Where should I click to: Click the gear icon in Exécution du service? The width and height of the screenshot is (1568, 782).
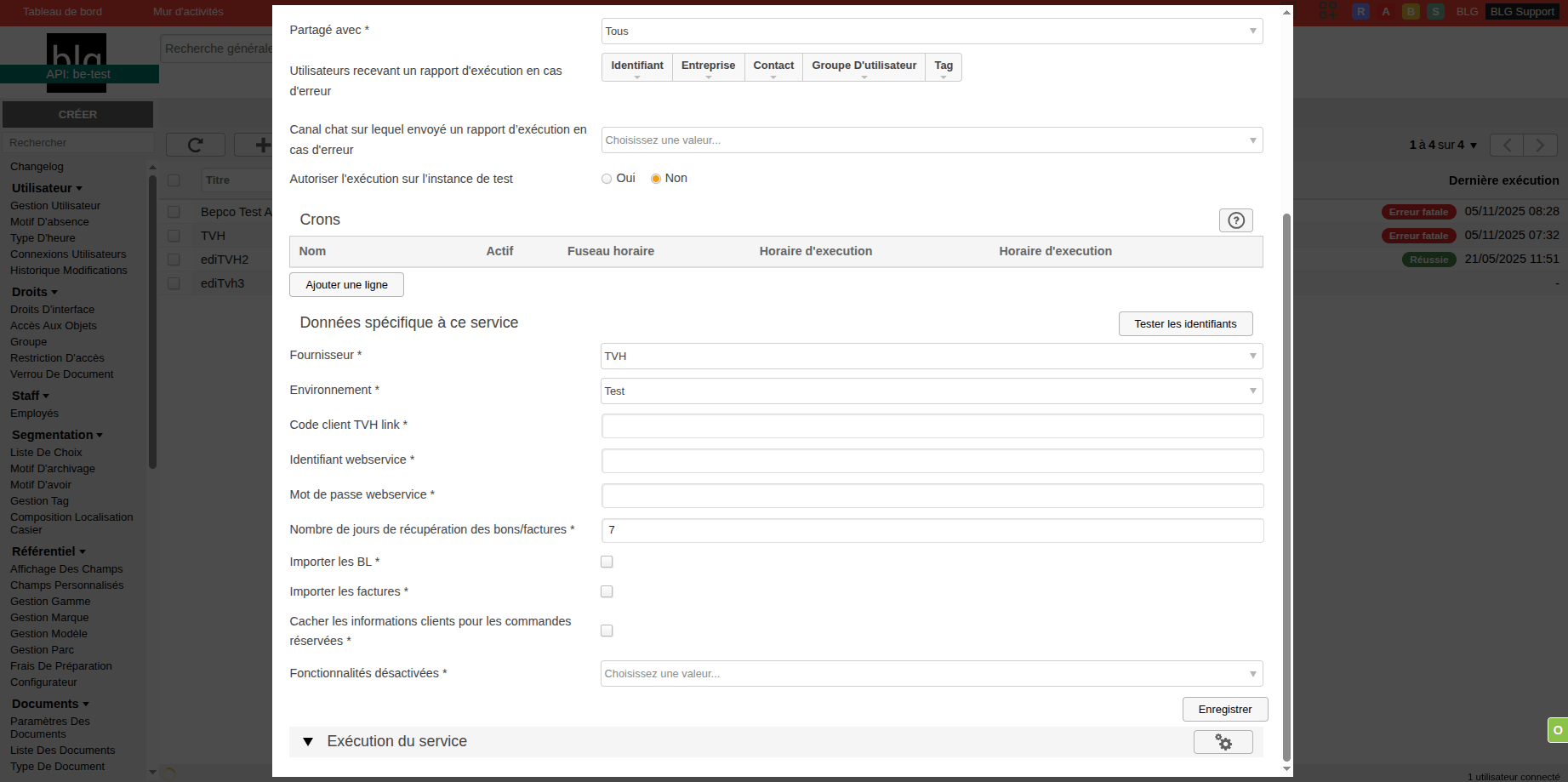click(x=1223, y=742)
